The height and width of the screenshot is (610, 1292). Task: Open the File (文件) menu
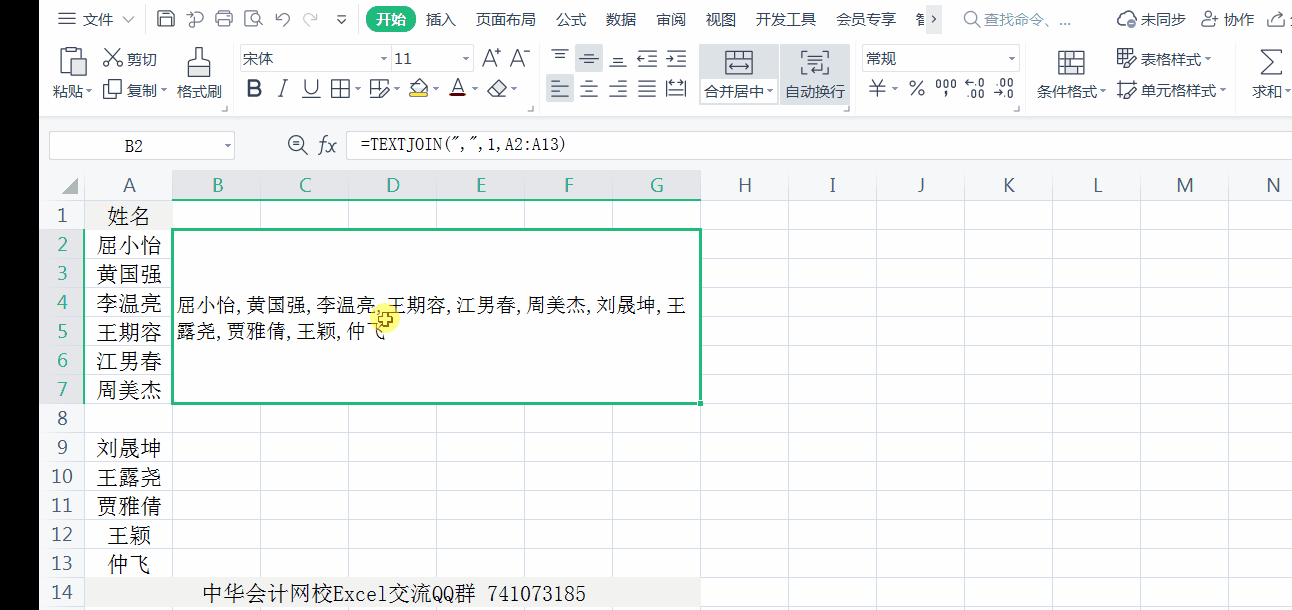pyautogui.click(x=96, y=19)
